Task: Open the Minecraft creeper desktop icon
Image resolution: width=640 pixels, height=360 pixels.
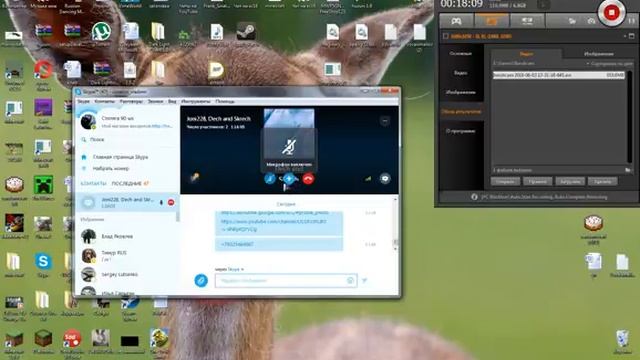Action: 43,185
